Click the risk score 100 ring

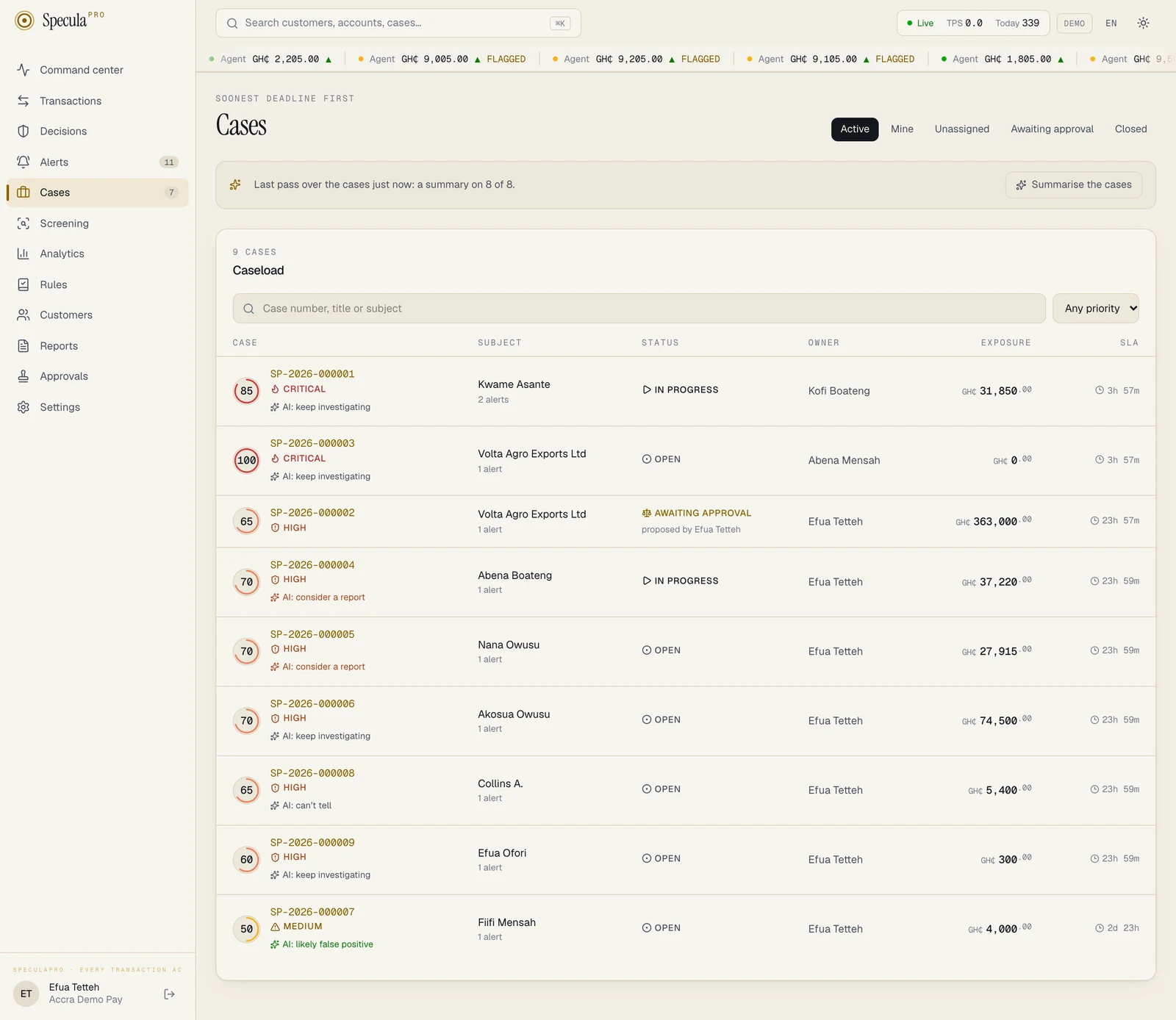click(246, 461)
